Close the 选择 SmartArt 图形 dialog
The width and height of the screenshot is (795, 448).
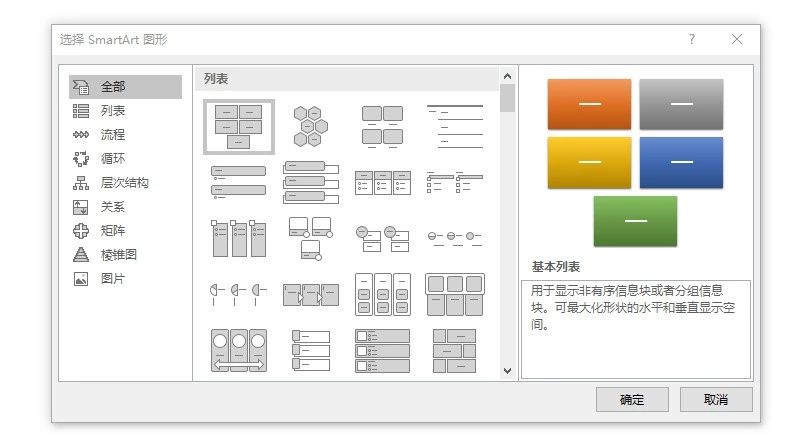point(737,39)
